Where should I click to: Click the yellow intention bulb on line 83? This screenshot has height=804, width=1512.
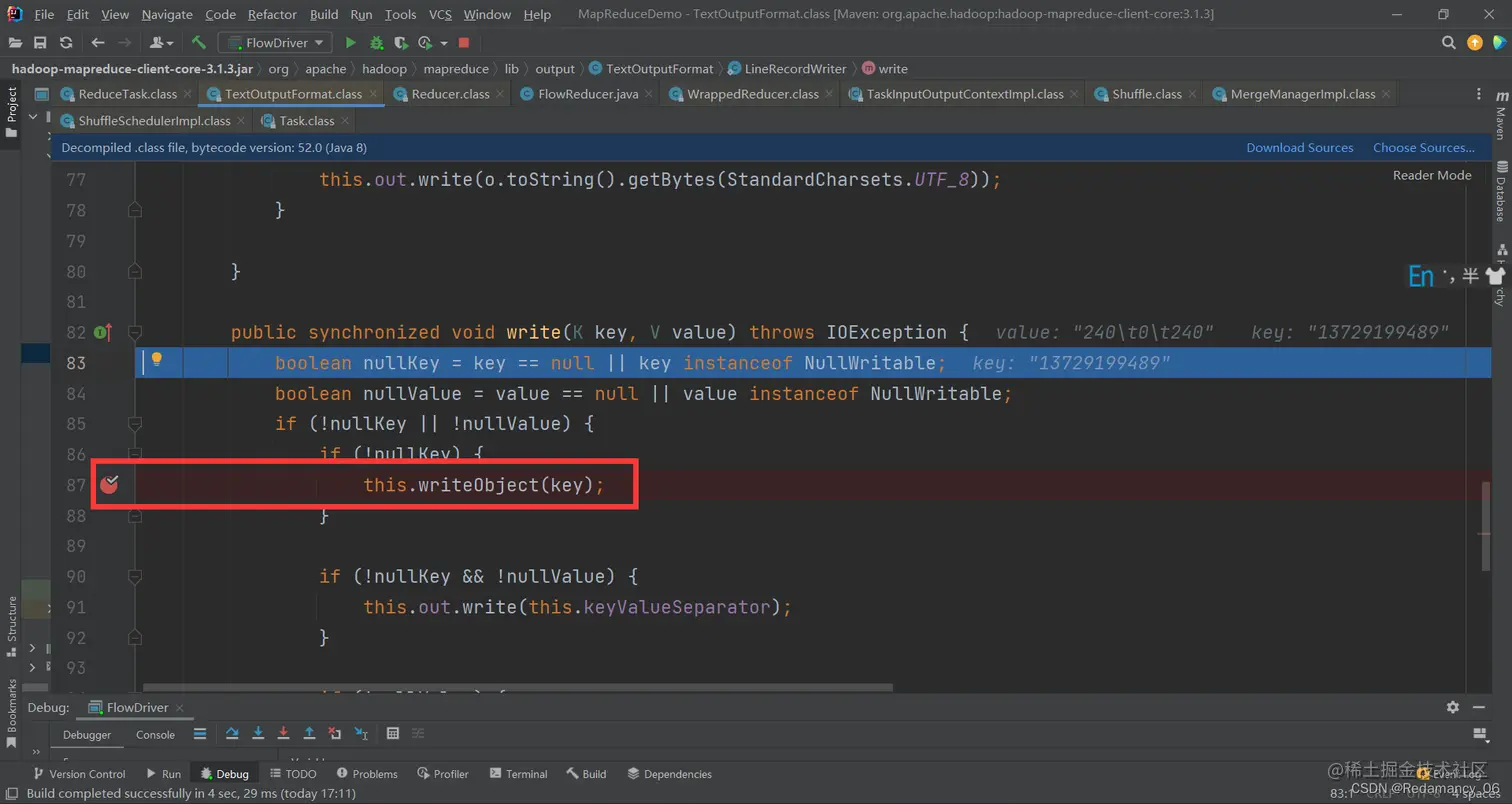[x=157, y=360]
